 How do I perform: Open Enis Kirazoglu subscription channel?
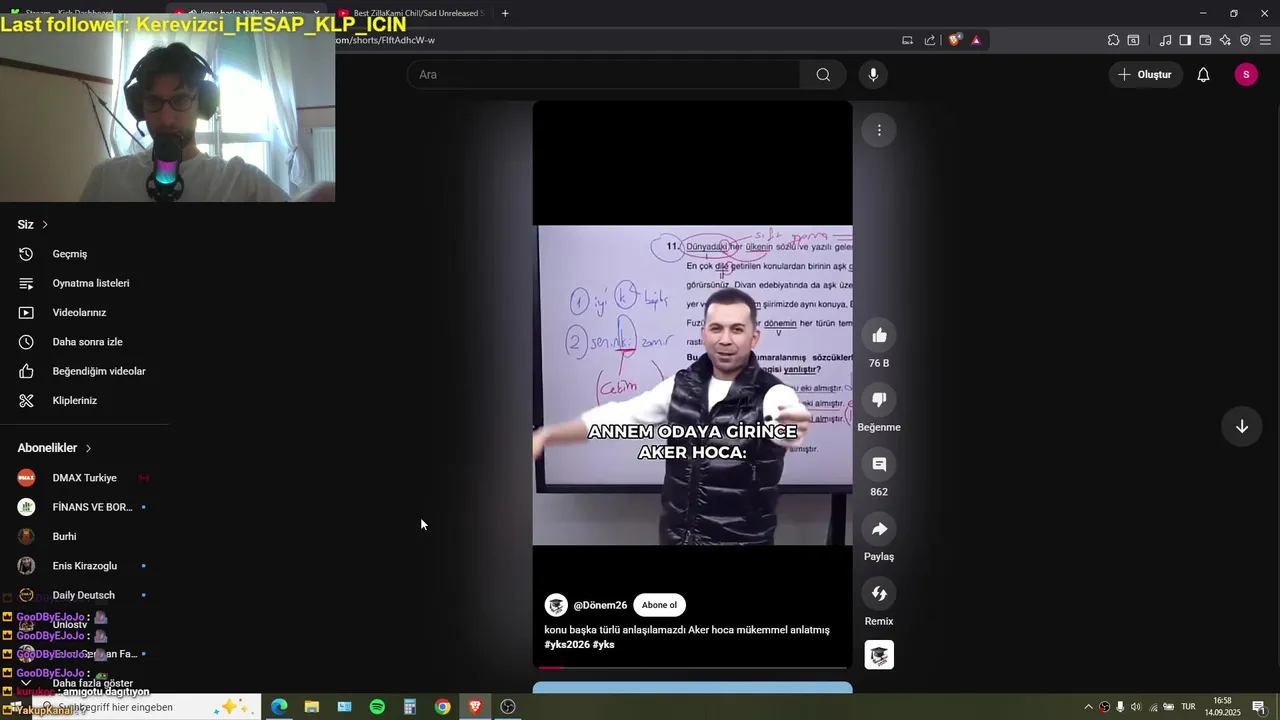(85, 566)
